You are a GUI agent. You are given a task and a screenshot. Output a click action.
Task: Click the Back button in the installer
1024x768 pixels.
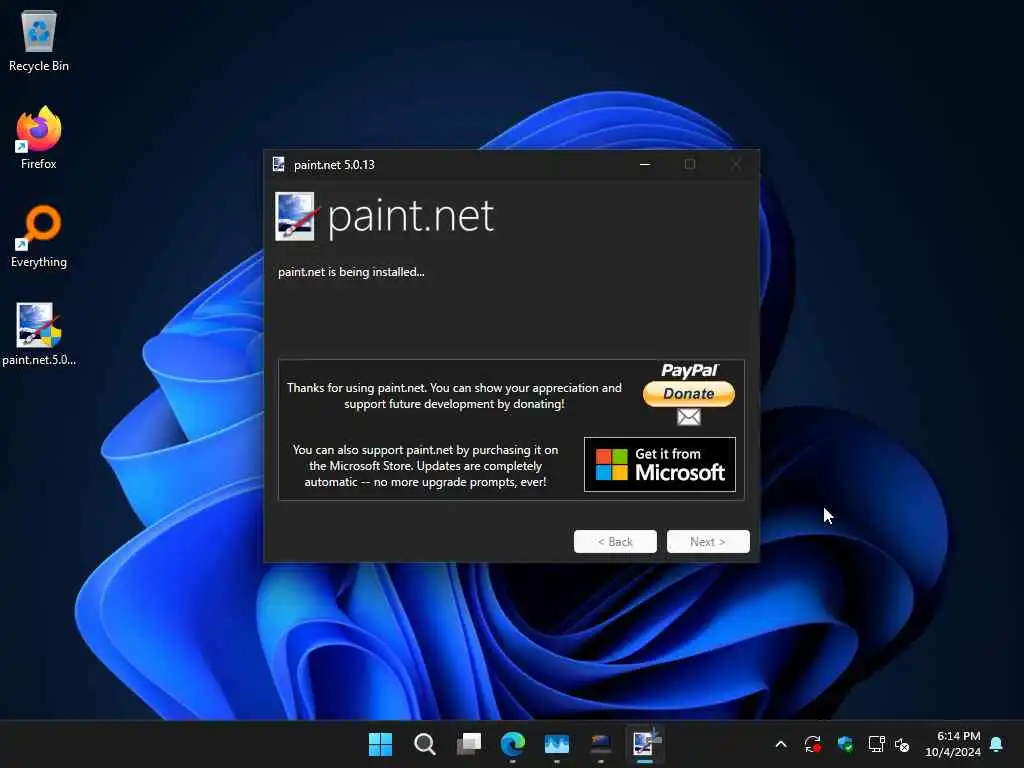(615, 541)
